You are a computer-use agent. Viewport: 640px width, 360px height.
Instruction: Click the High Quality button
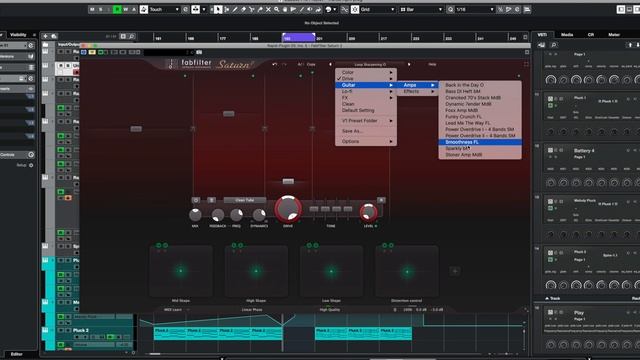[330, 310]
